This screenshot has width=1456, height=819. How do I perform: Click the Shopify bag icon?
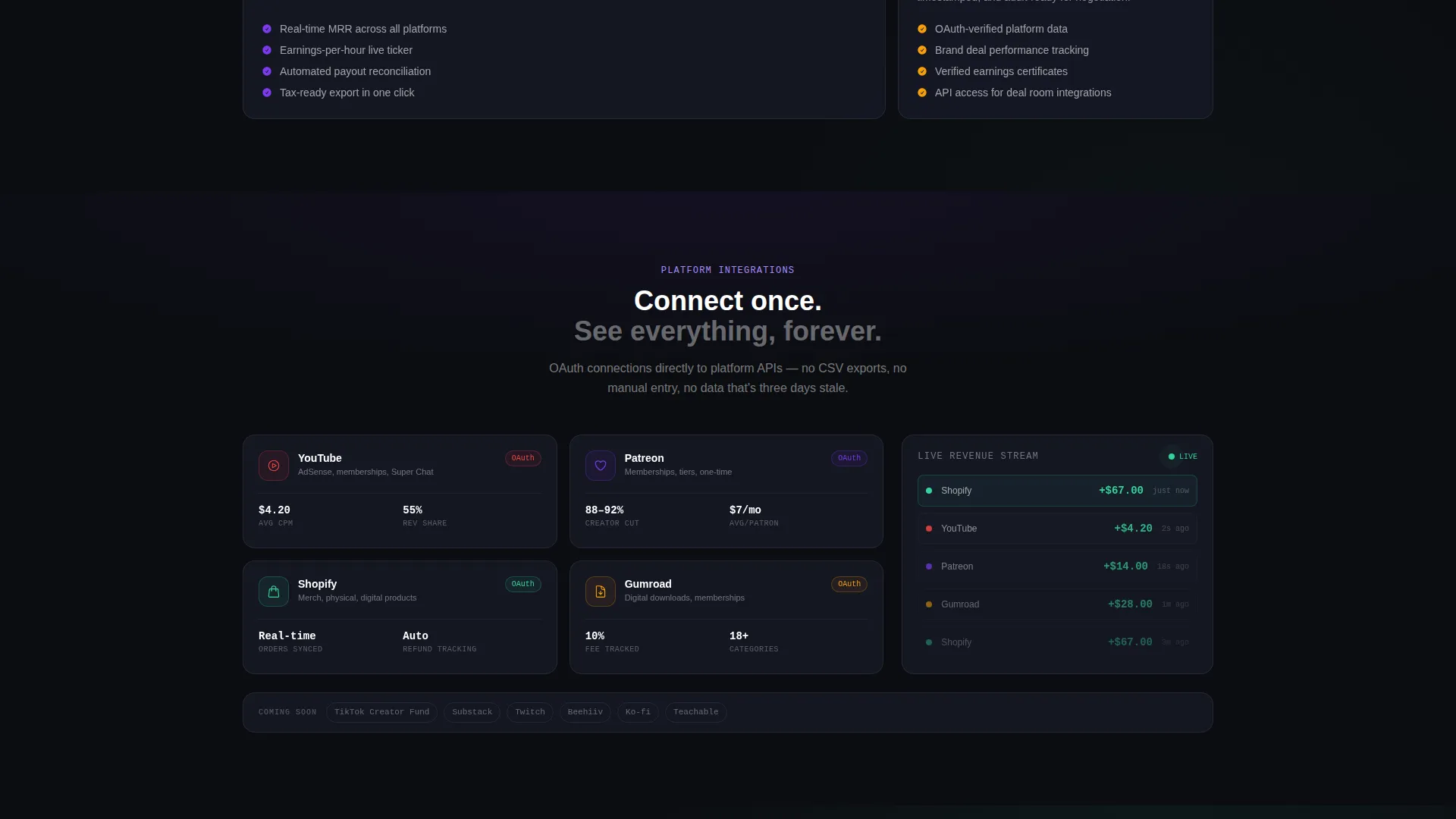274,591
